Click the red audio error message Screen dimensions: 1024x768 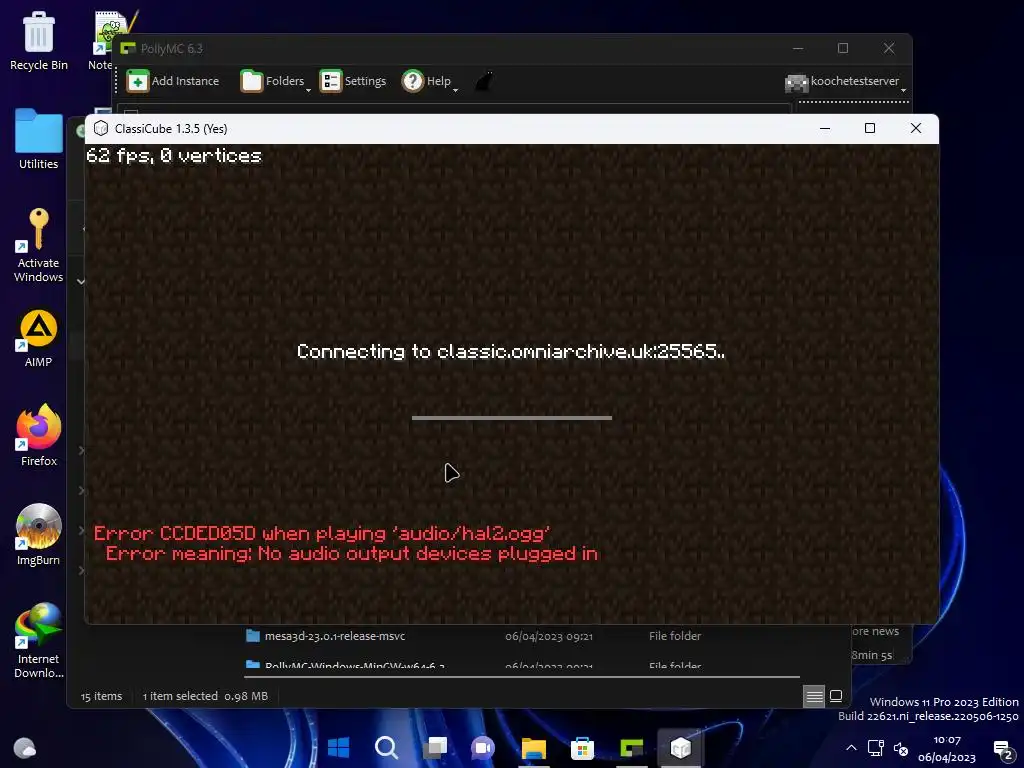[345, 543]
